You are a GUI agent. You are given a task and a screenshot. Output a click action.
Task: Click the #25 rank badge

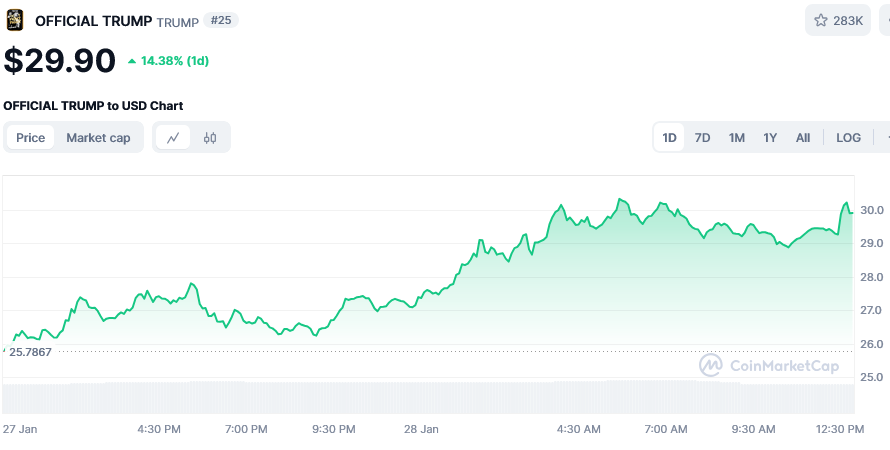(x=221, y=20)
